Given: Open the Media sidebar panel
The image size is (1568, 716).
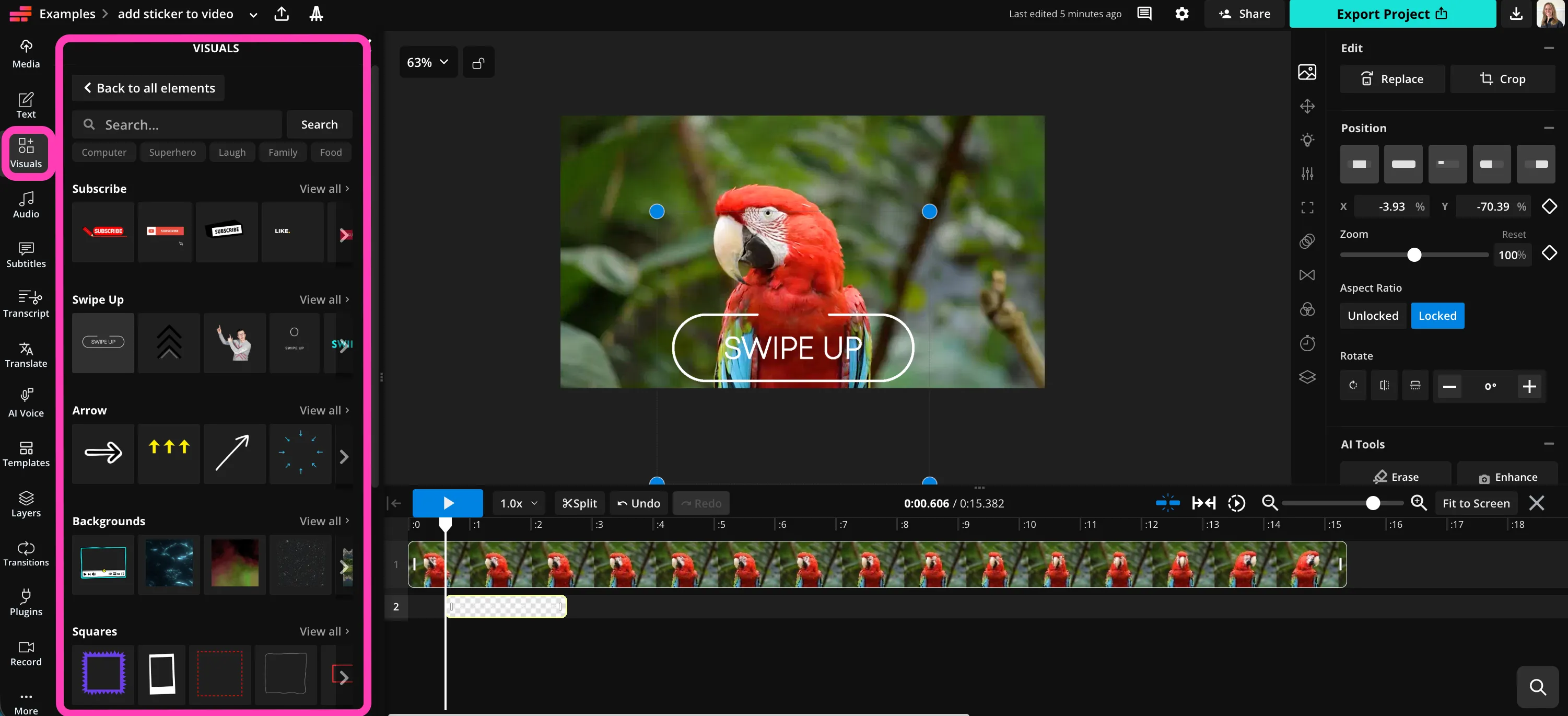Looking at the screenshot, I should point(26,54).
